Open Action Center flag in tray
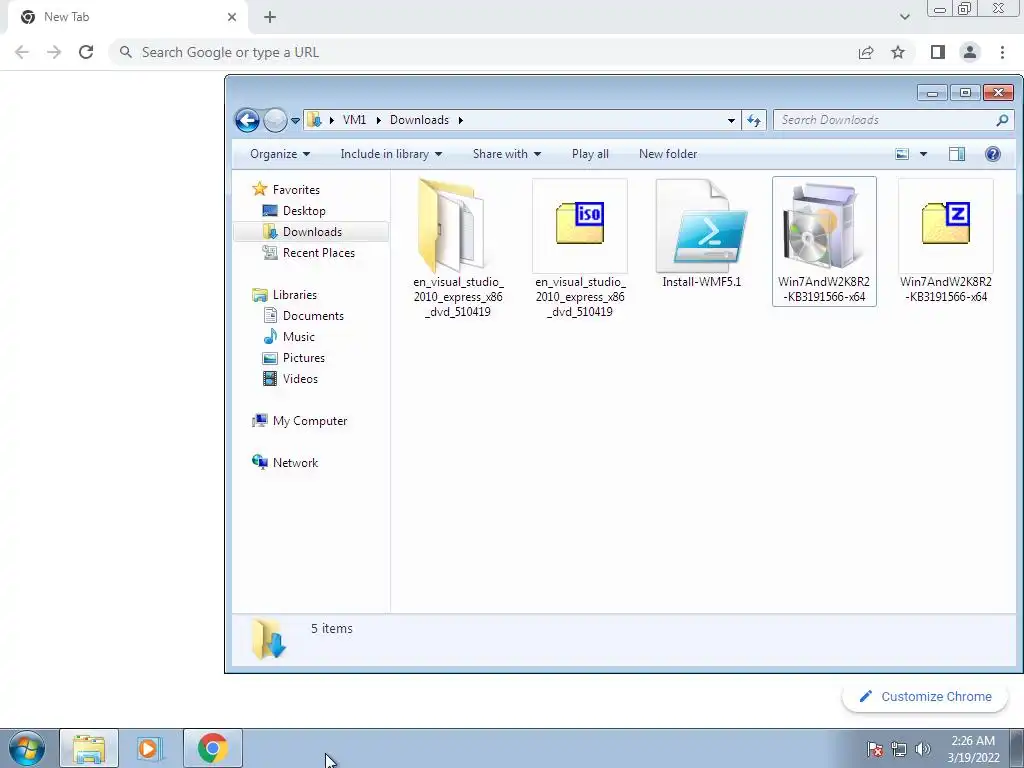This screenshot has height=768, width=1024. (x=874, y=749)
